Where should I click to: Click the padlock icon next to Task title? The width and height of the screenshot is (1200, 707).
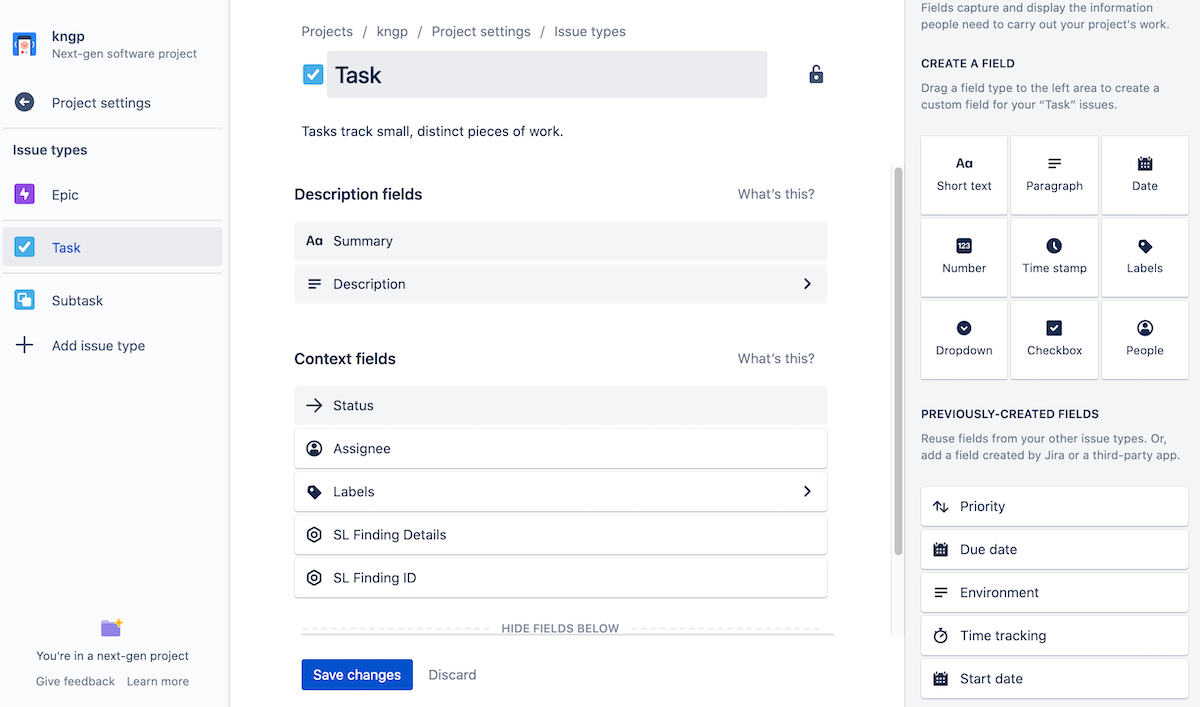(x=816, y=74)
